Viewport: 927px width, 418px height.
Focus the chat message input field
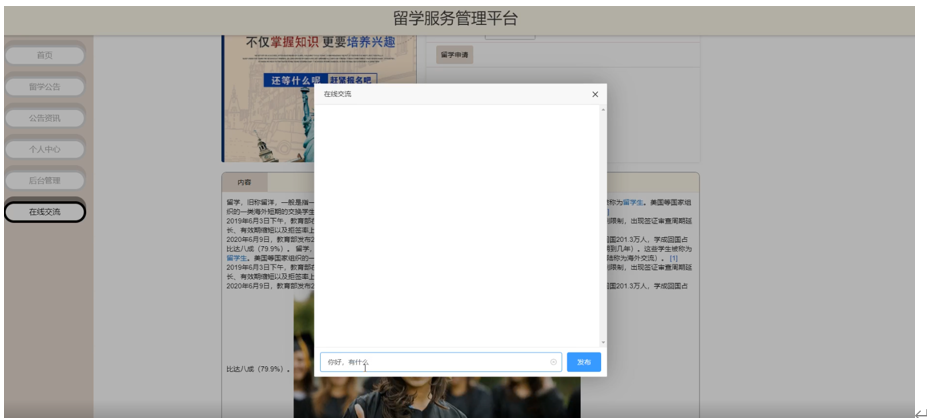coord(440,362)
